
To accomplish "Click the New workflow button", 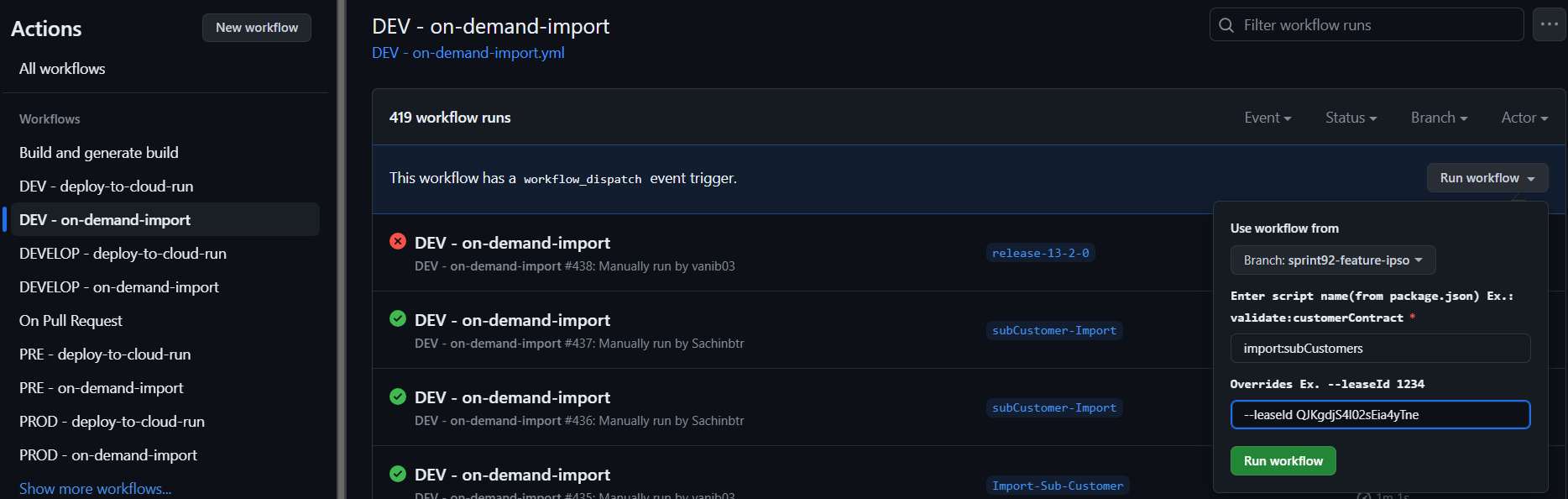I will pos(257,28).
